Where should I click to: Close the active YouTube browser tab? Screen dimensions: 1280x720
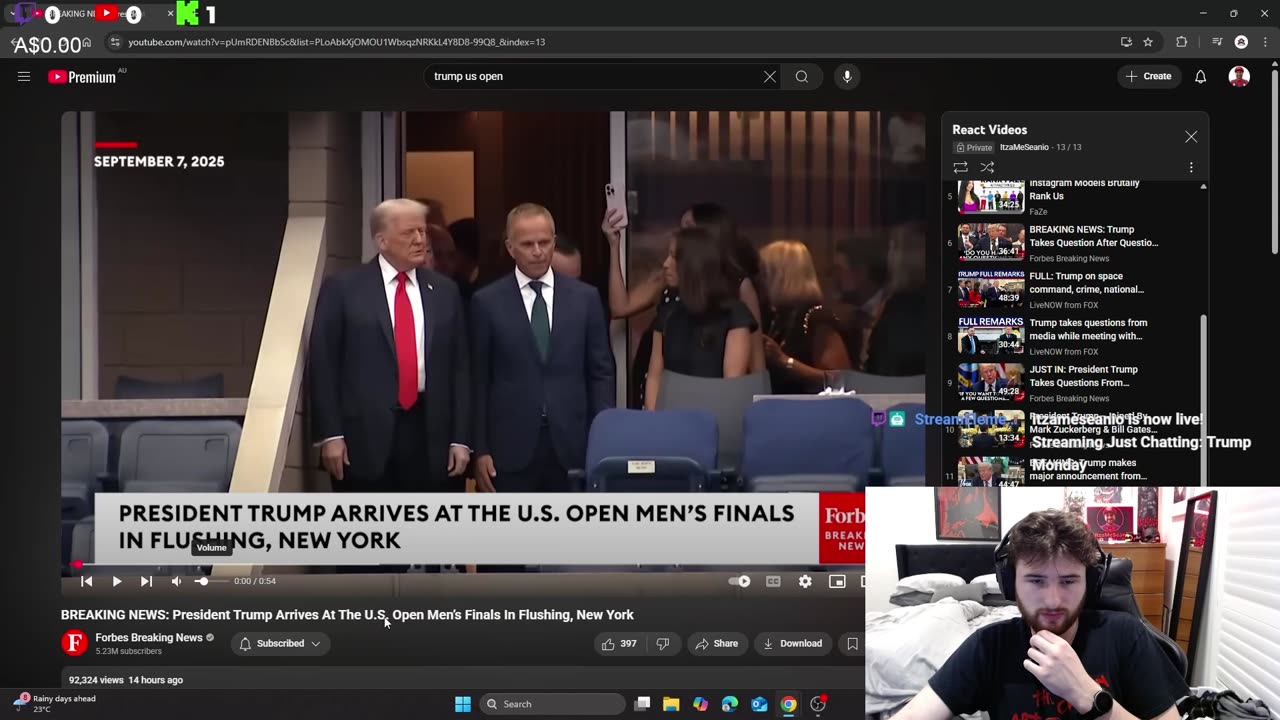coord(170,14)
